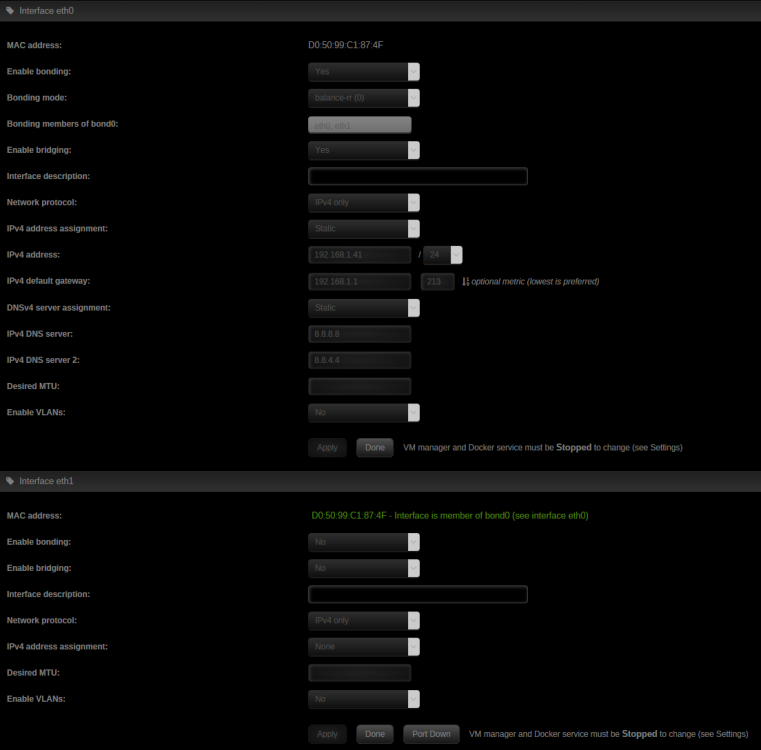Image resolution: width=761 pixels, height=750 pixels.
Task: Click eth0 Interface description field
Action: tap(418, 176)
